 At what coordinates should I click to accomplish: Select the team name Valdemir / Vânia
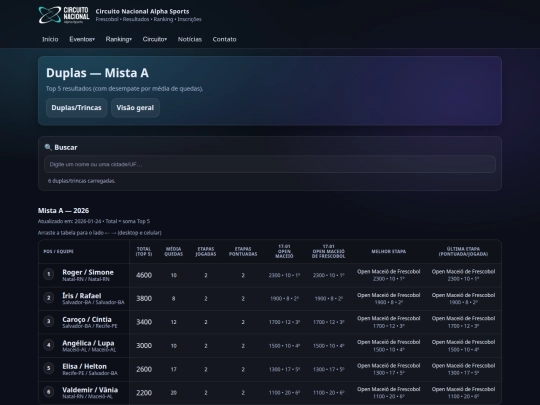click(x=90, y=390)
